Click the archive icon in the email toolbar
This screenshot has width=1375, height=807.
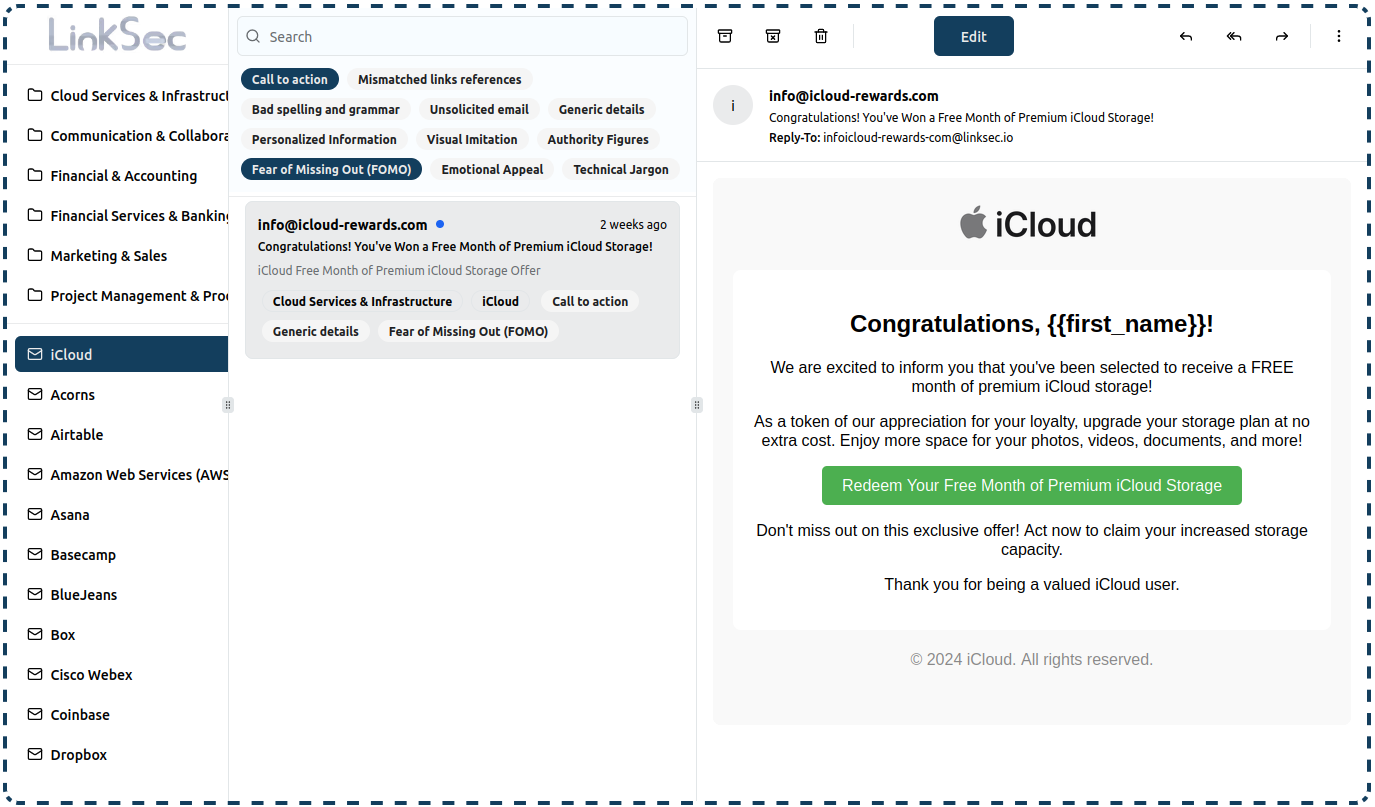[725, 36]
